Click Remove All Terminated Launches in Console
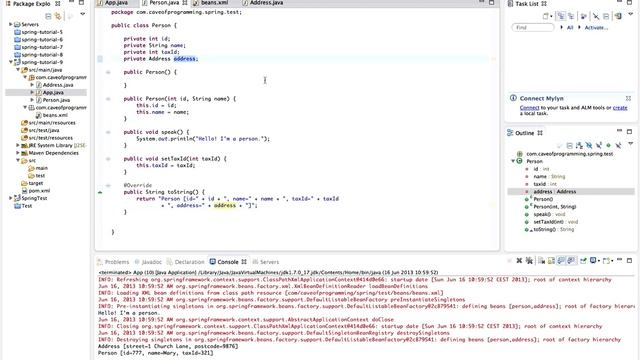This screenshot has width=640, height=360. tap(529, 260)
